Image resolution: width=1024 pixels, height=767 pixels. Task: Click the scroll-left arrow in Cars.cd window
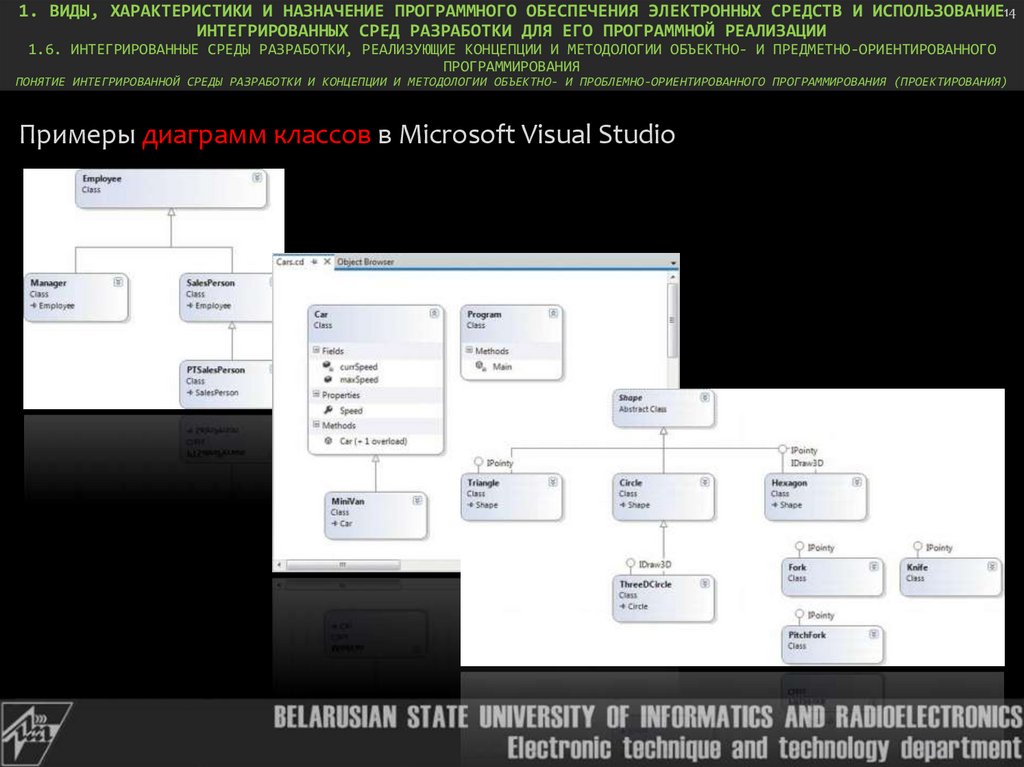point(280,564)
